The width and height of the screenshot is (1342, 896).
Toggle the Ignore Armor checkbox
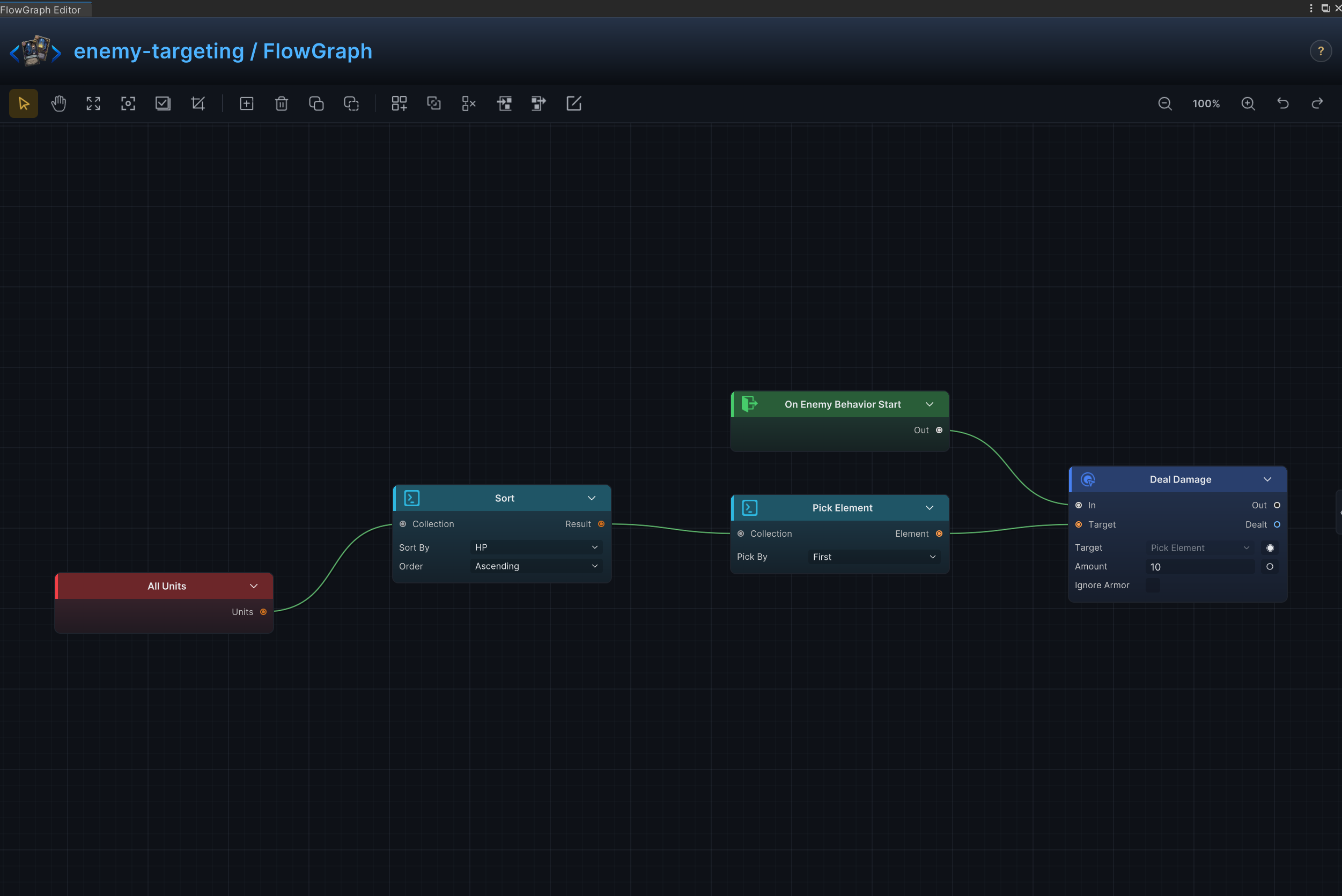1152,585
